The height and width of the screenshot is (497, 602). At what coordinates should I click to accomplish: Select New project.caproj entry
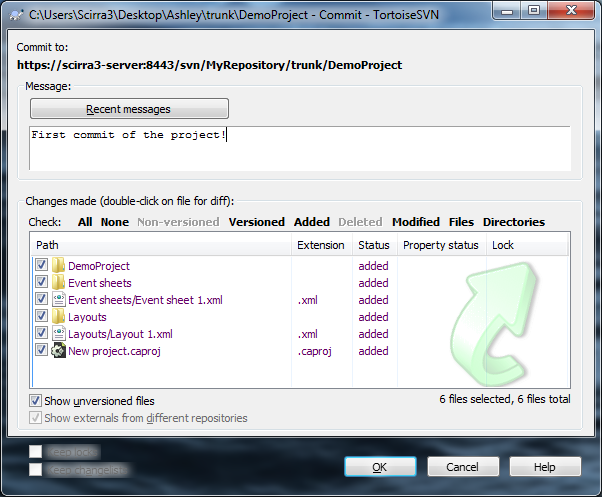point(114,351)
